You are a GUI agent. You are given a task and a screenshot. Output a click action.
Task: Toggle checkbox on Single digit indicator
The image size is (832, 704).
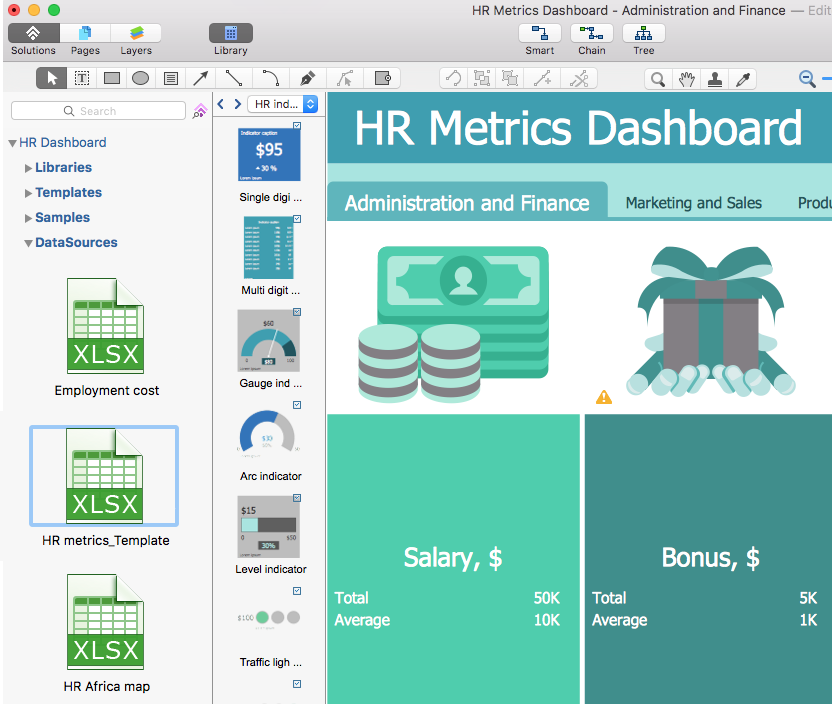click(297, 126)
